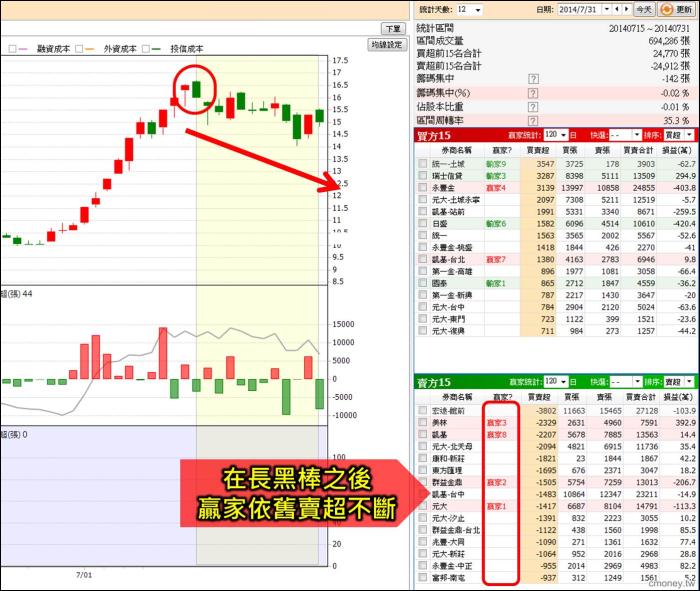Toggle the 投信成本 legend checkbox
This screenshot has height=591, width=700.
coord(146,49)
